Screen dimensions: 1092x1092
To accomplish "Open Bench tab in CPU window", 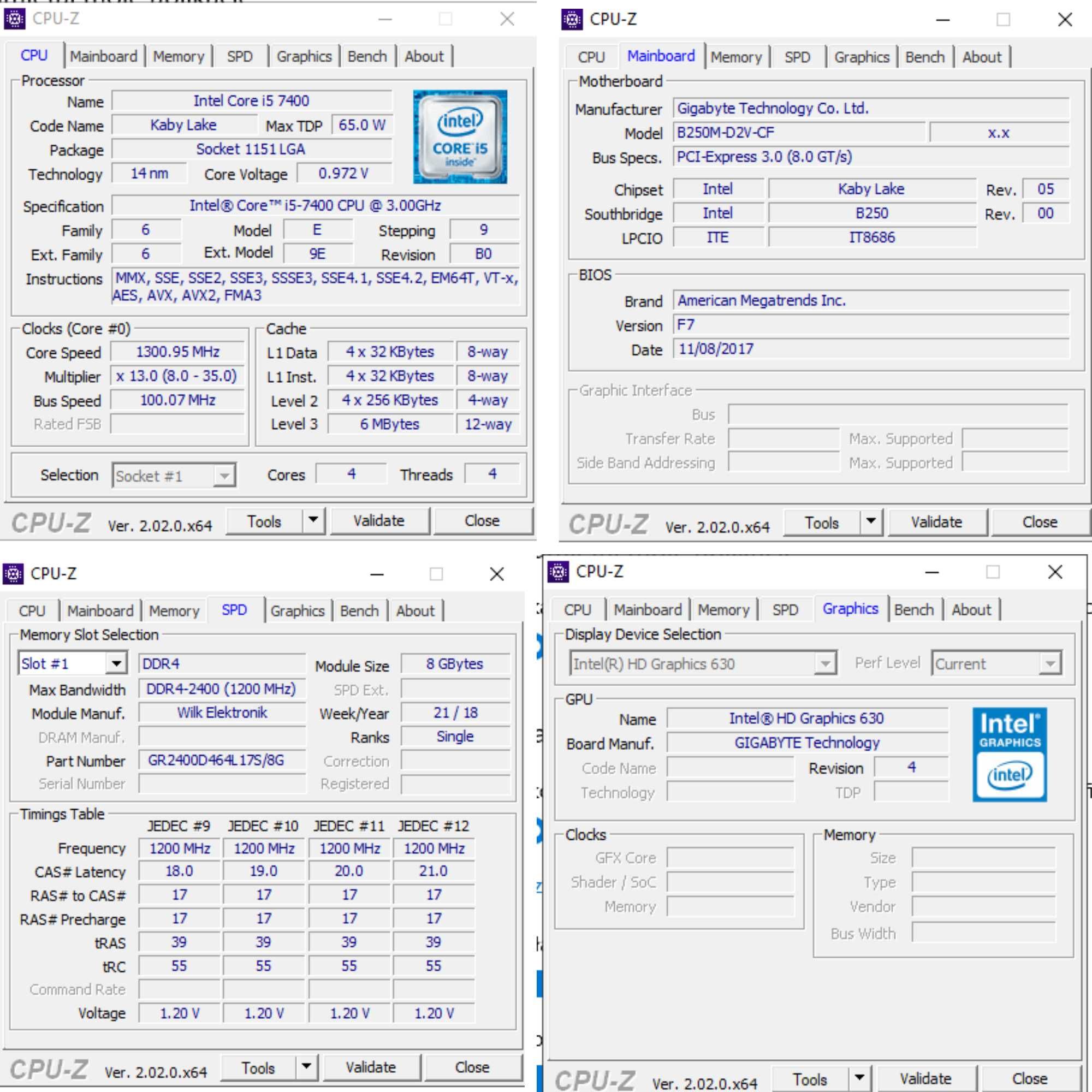I will click(x=367, y=57).
